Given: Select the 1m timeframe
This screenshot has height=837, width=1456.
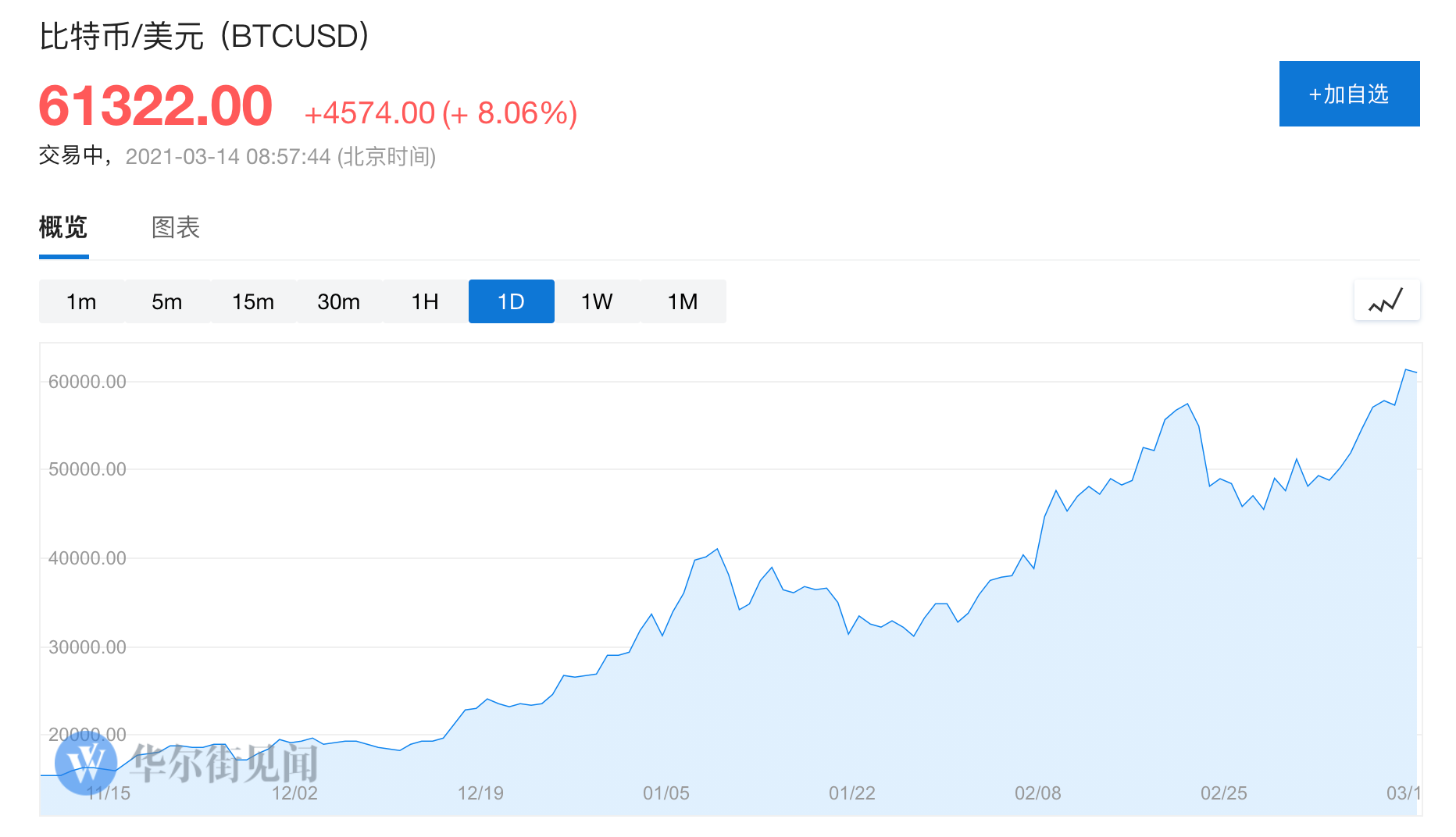Looking at the screenshot, I should [81, 301].
